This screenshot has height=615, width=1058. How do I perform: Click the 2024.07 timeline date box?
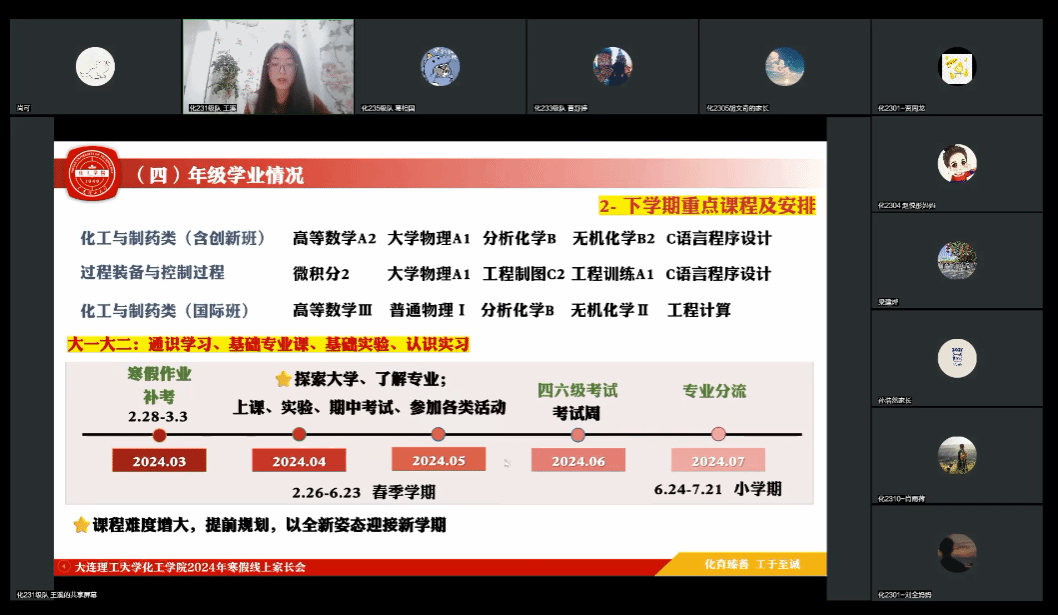tap(717, 460)
